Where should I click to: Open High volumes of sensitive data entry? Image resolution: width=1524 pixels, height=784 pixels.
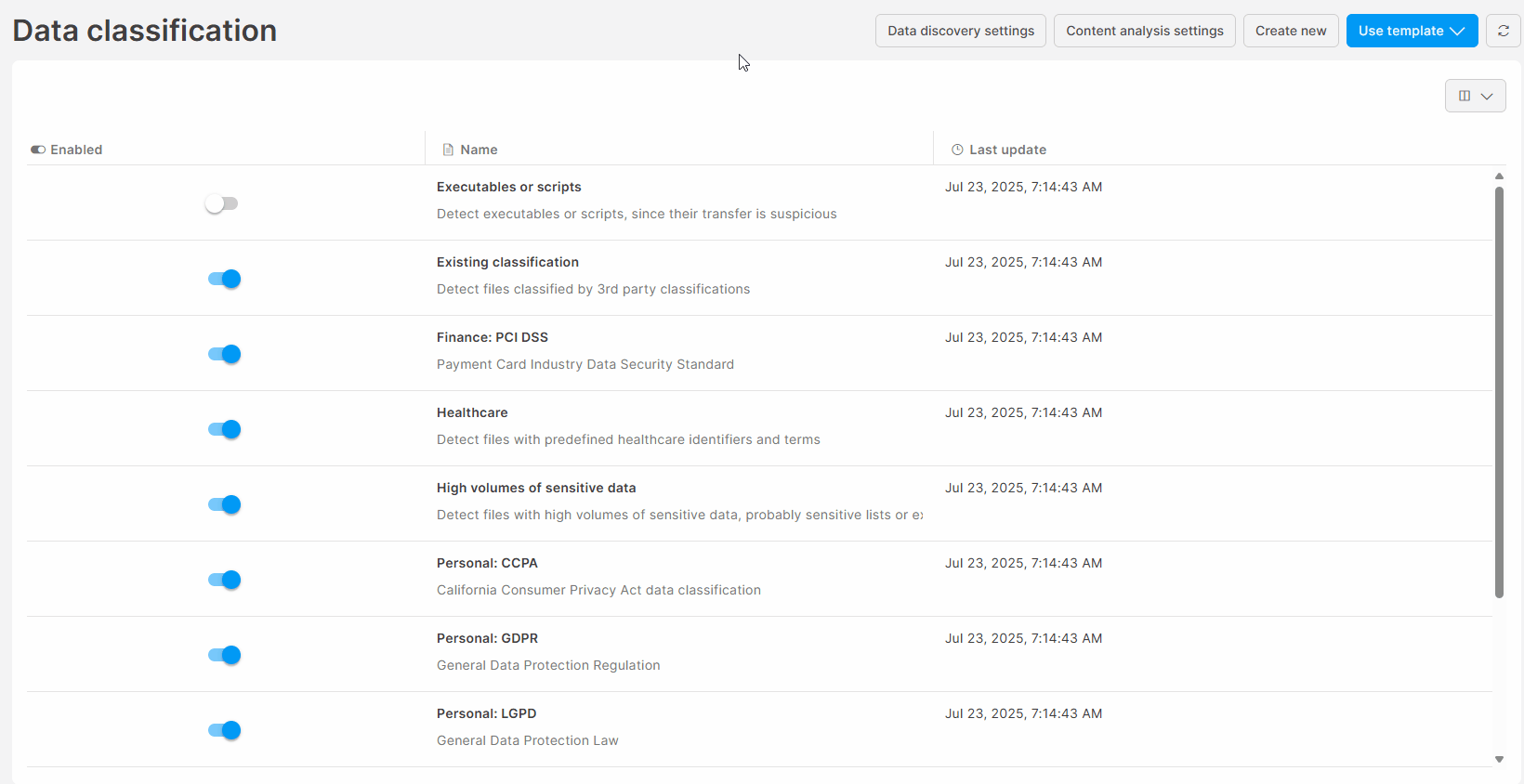(536, 488)
